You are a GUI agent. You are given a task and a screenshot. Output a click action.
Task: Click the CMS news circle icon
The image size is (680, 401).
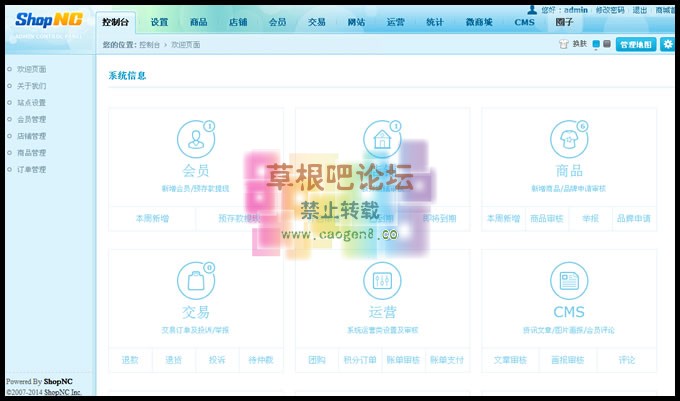[x=568, y=280]
